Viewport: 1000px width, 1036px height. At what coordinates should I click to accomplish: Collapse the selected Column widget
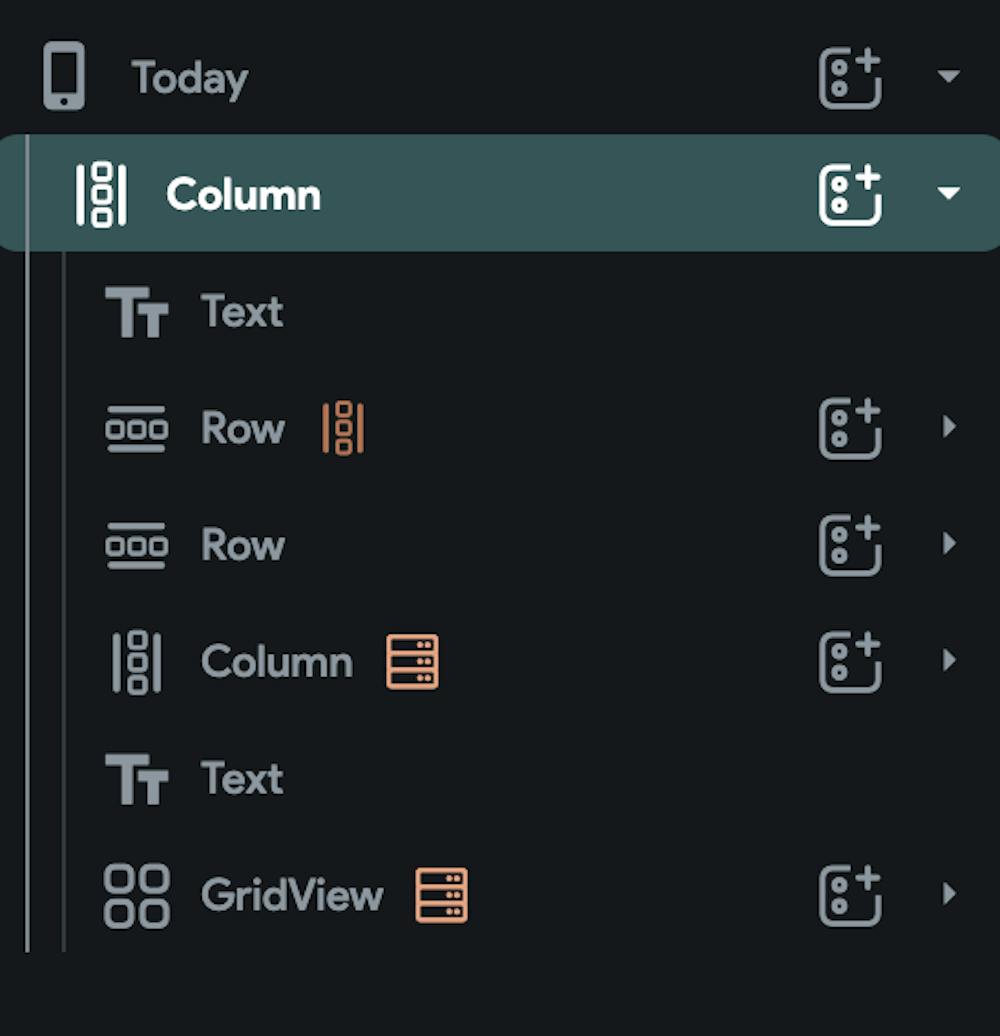[949, 194]
